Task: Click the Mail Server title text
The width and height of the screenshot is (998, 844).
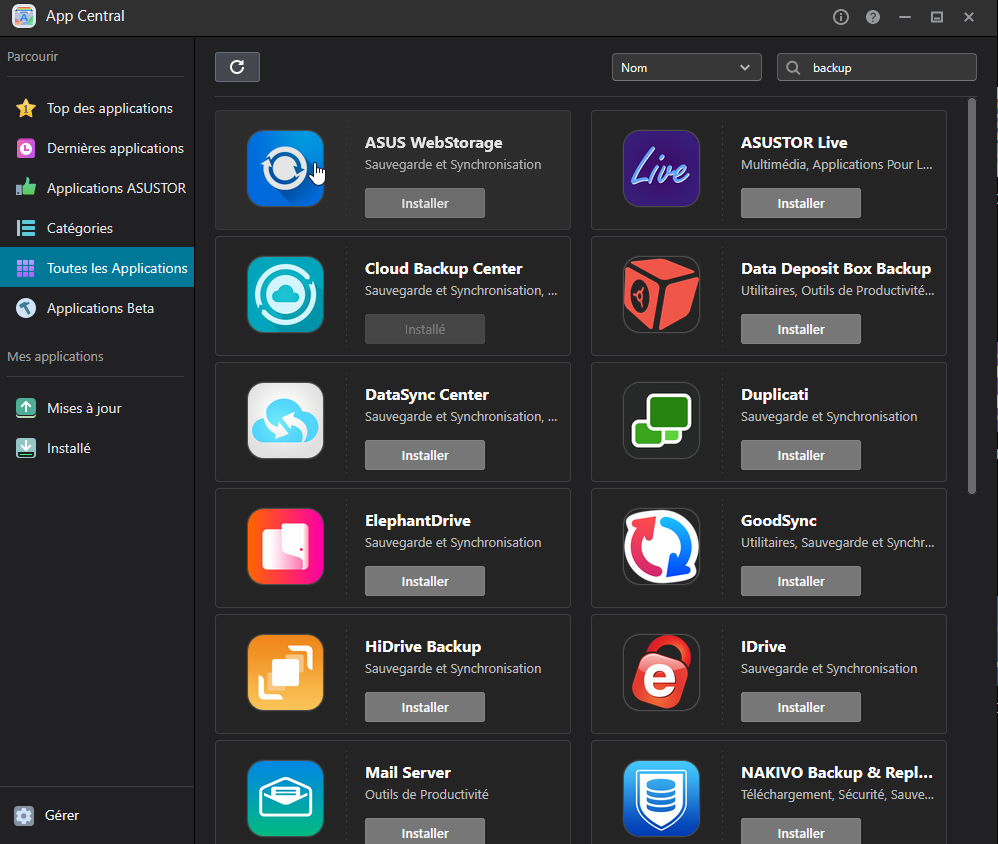Action: [408, 773]
